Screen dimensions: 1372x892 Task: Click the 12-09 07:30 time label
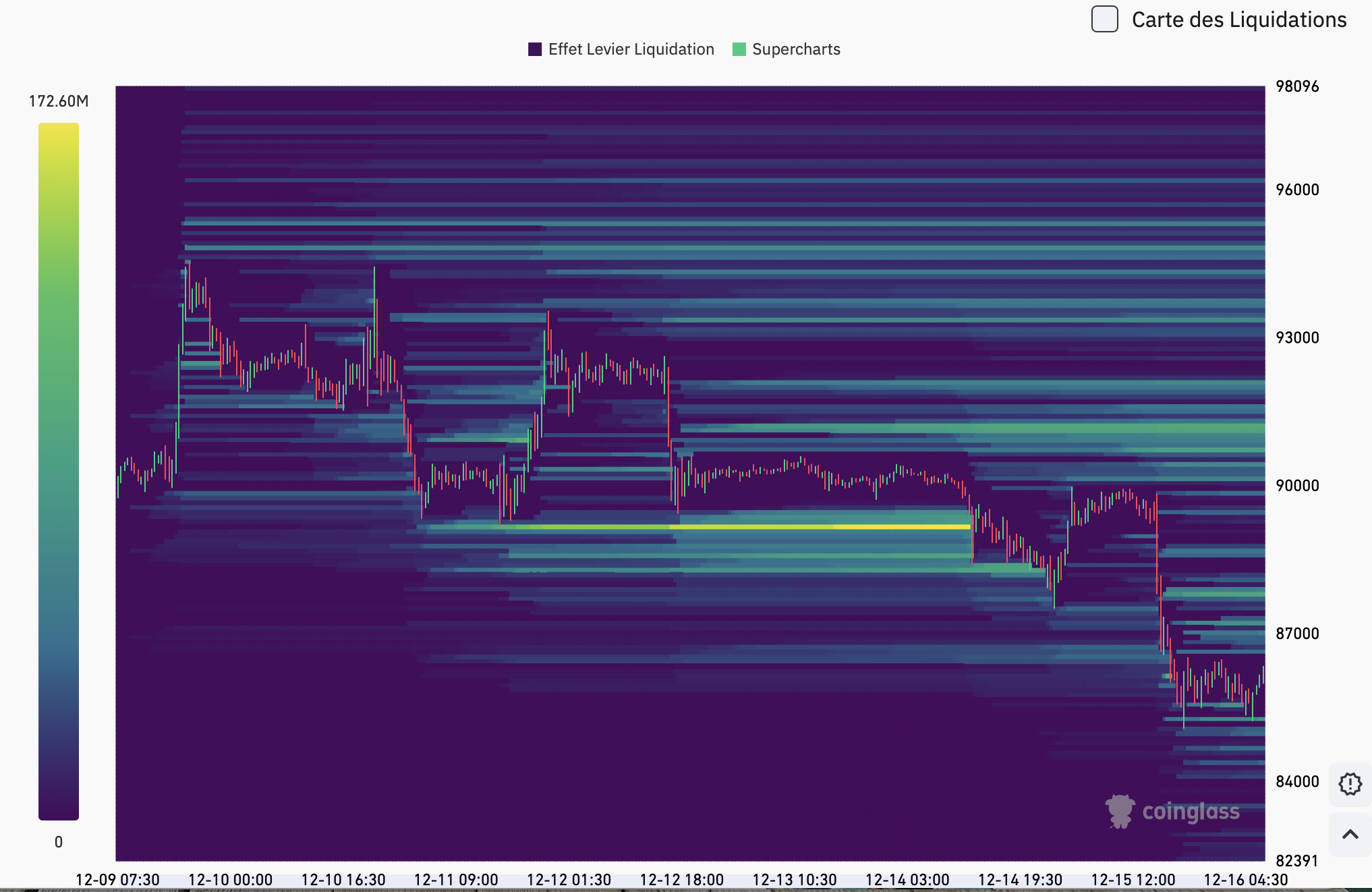[117, 880]
